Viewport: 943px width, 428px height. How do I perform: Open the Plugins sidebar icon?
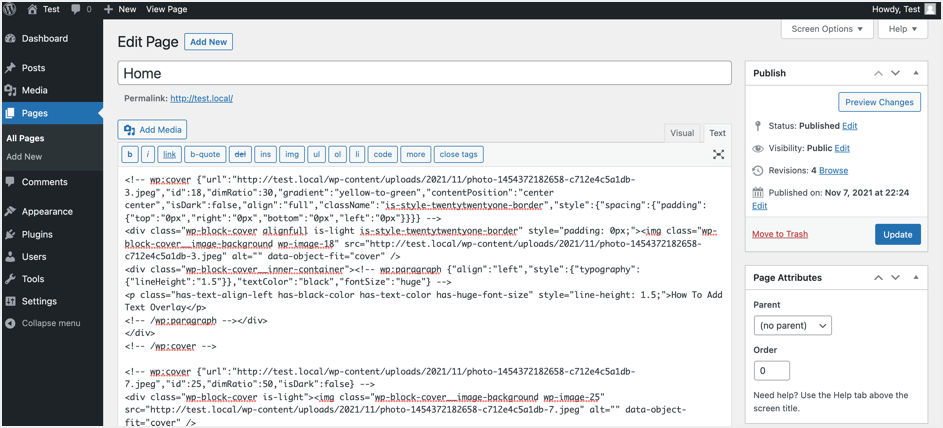pos(10,235)
